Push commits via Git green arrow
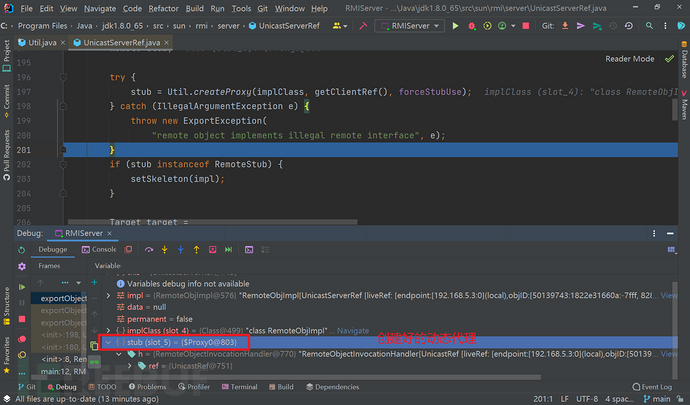 click(597, 26)
